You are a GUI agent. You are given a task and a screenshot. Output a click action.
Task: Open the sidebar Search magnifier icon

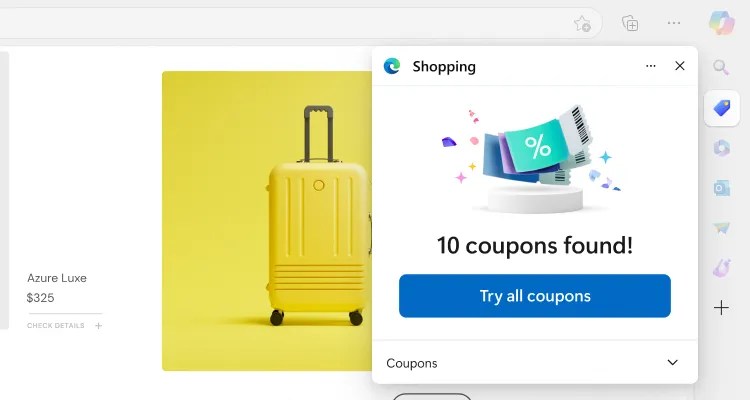[x=721, y=67]
